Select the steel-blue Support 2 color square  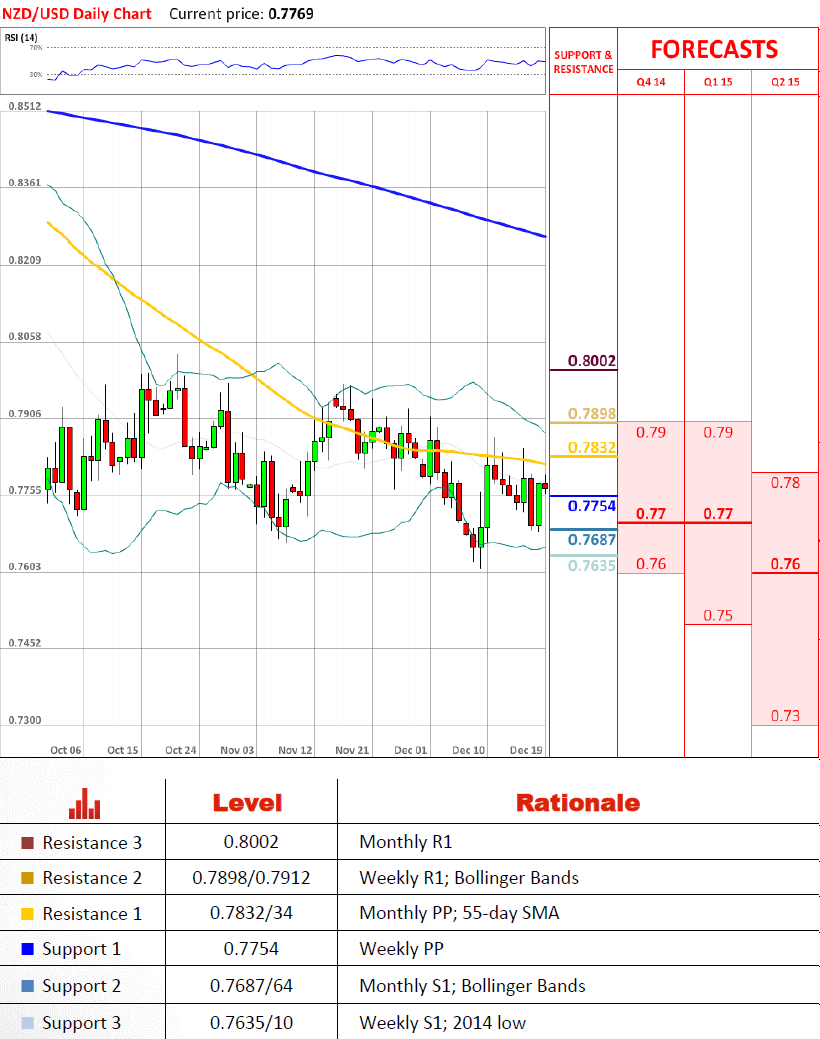tap(27, 986)
